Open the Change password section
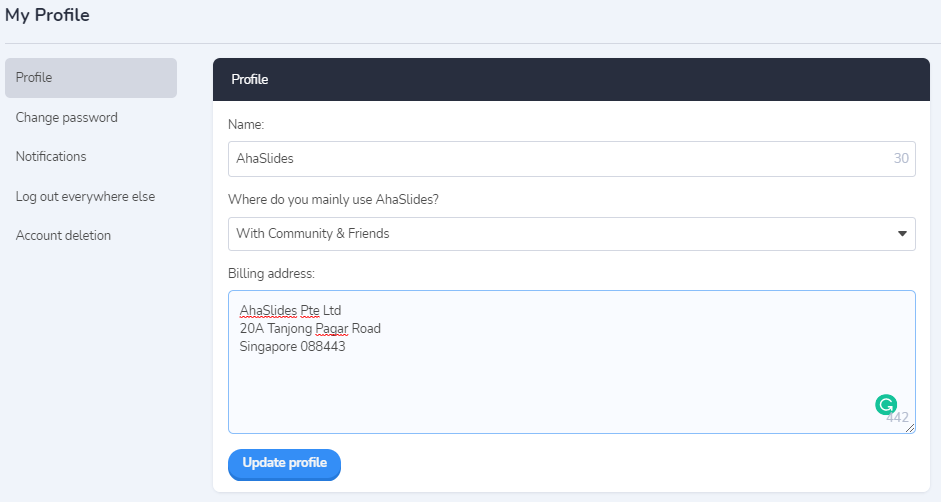 coord(67,117)
